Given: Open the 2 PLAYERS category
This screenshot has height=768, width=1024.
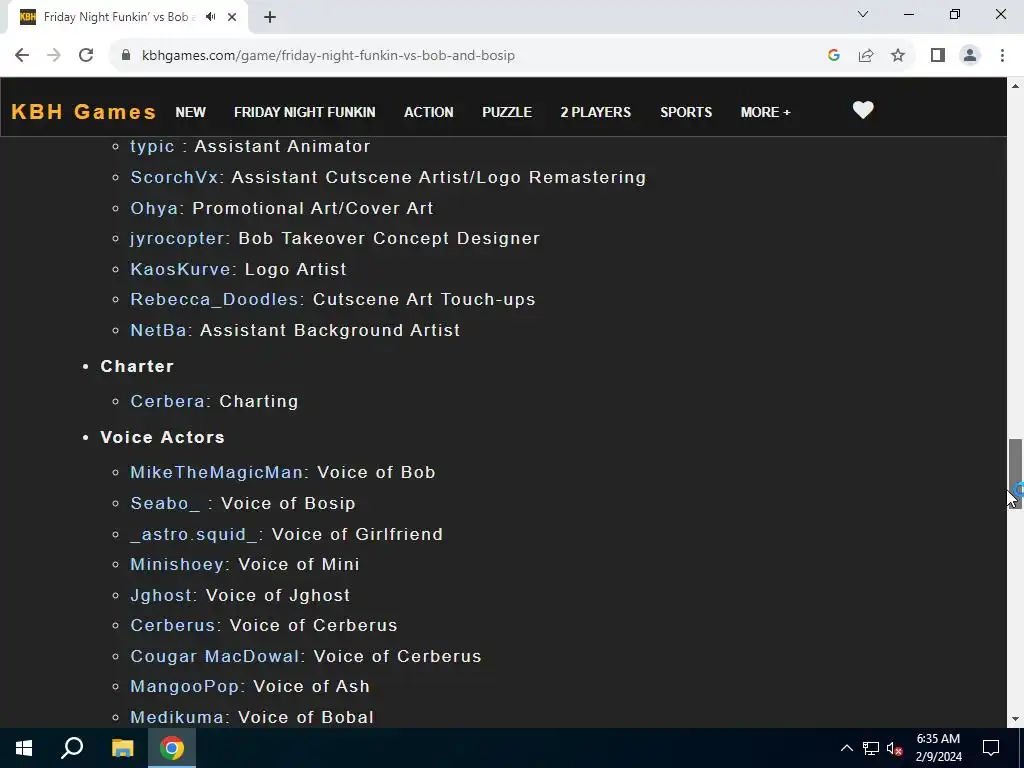Looking at the screenshot, I should [596, 112].
